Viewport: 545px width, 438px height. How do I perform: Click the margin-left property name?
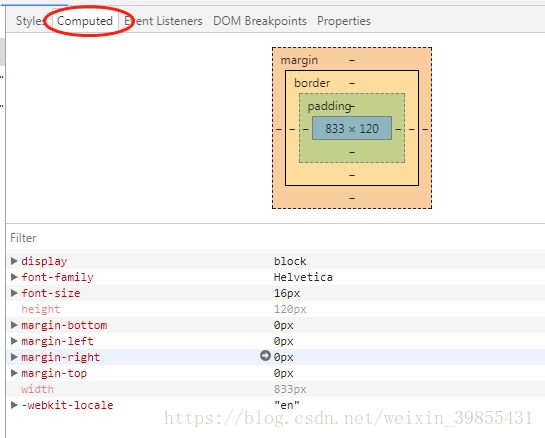(57, 341)
